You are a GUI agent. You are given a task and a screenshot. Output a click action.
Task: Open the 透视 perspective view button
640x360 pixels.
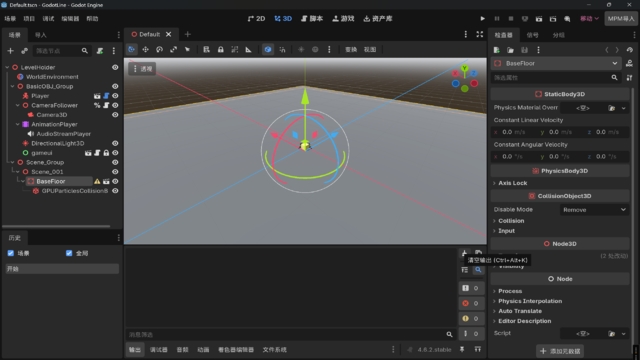point(142,69)
